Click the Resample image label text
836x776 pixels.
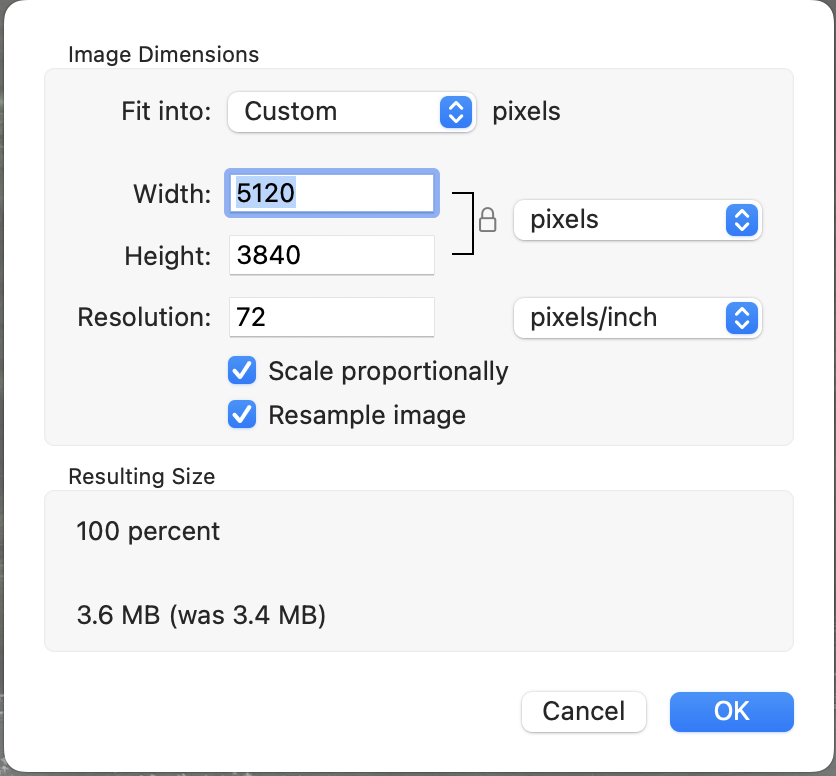pyautogui.click(x=367, y=414)
